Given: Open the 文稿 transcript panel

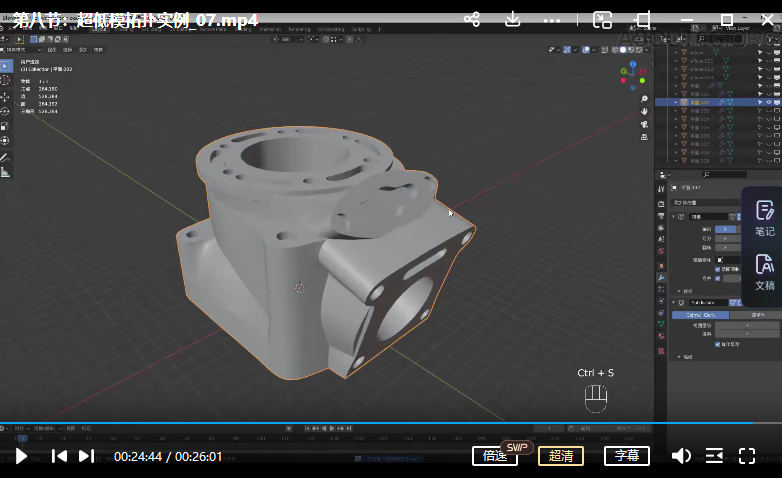Looking at the screenshot, I should 764,273.
